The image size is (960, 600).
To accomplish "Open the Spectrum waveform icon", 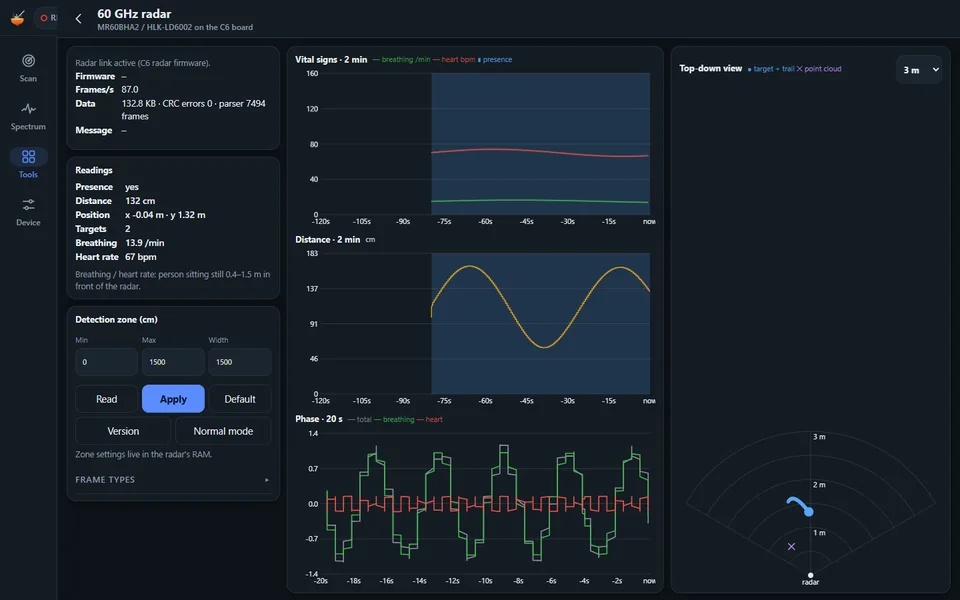I will coord(28,109).
